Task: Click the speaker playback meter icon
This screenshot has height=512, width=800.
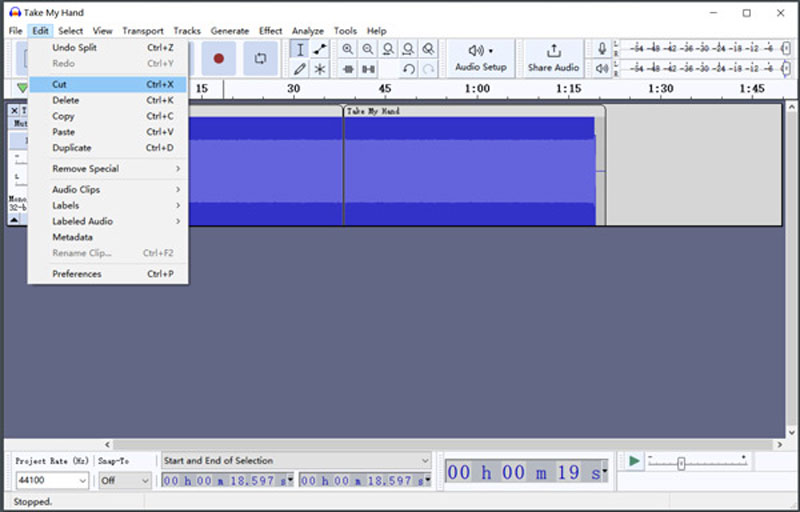Action: (x=602, y=68)
